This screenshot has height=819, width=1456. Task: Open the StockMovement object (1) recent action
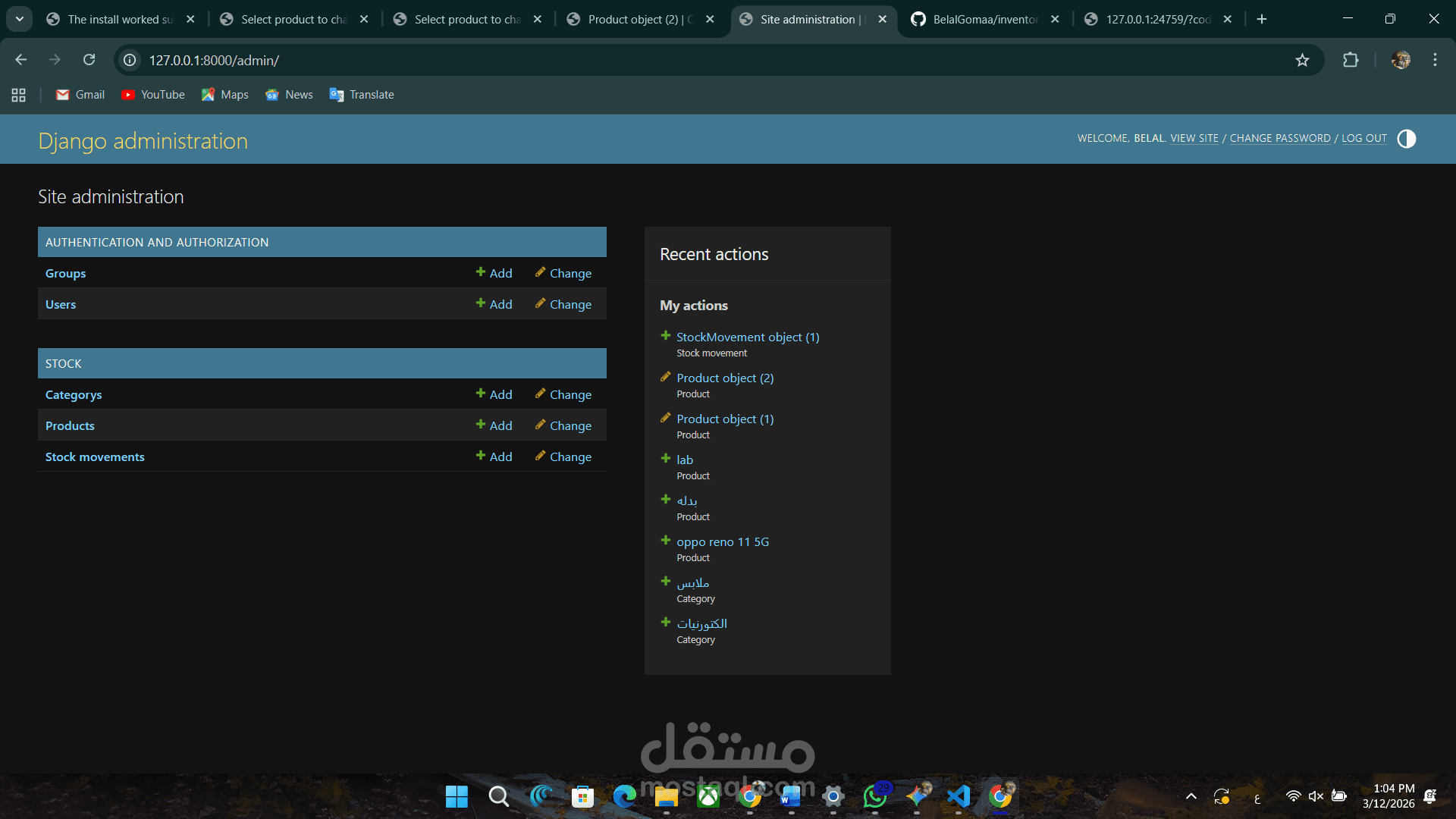[x=747, y=337]
